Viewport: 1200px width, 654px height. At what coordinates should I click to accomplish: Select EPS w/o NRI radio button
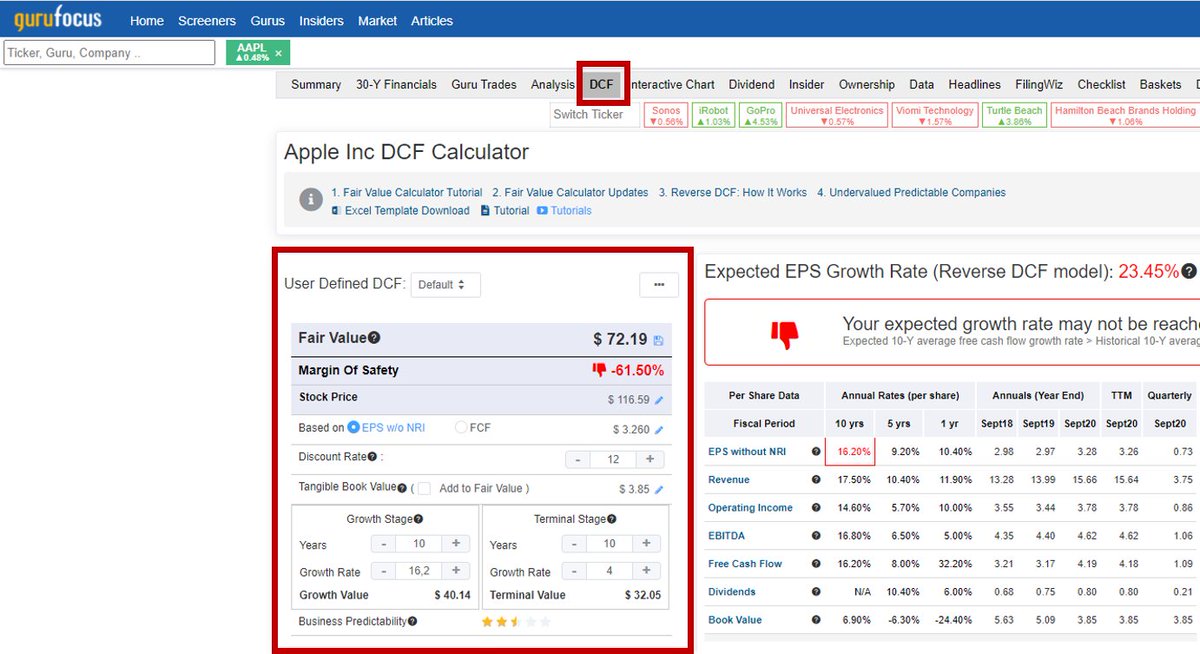(353, 427)
